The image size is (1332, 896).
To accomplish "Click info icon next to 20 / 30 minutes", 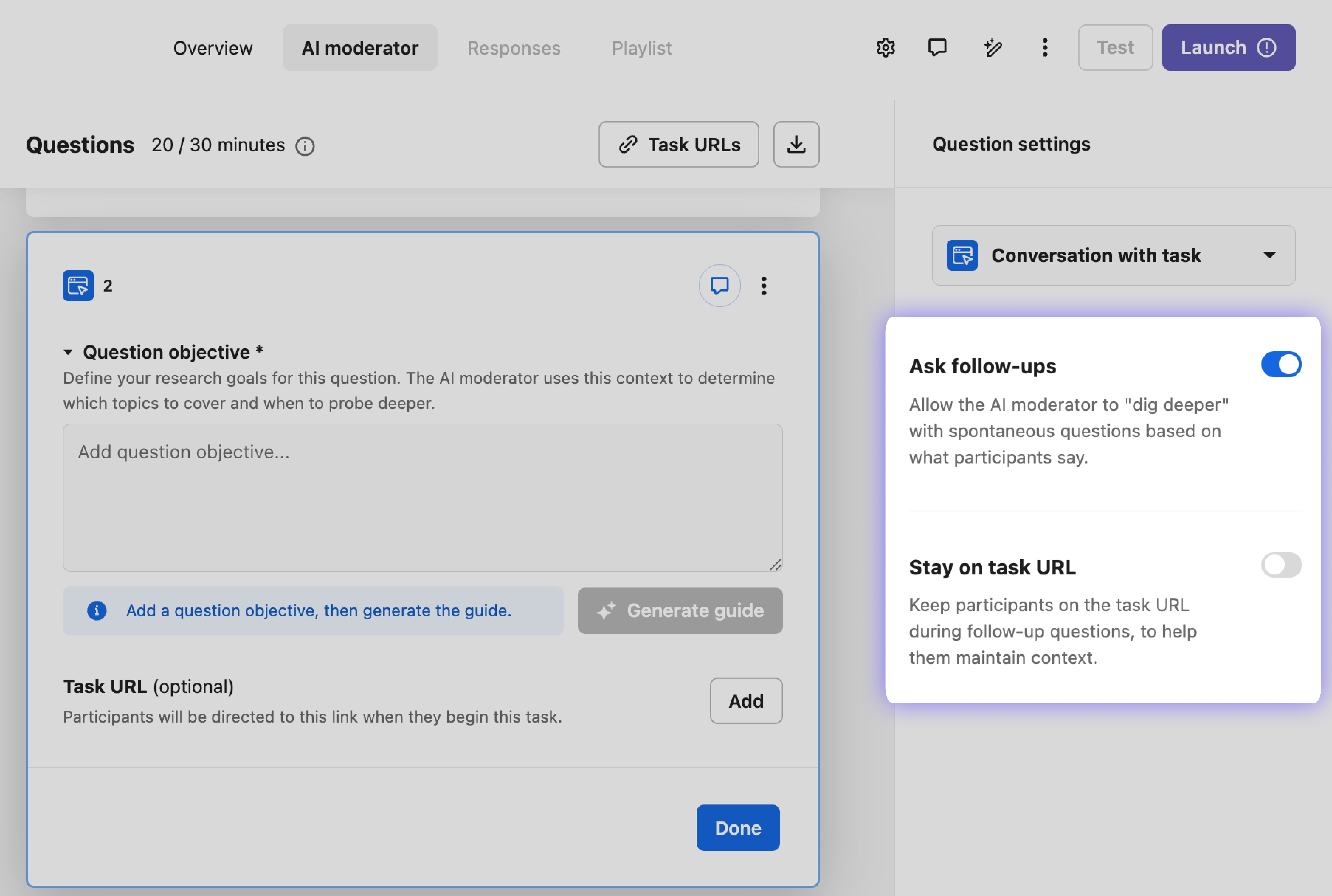I will click(x=305, y=146).
